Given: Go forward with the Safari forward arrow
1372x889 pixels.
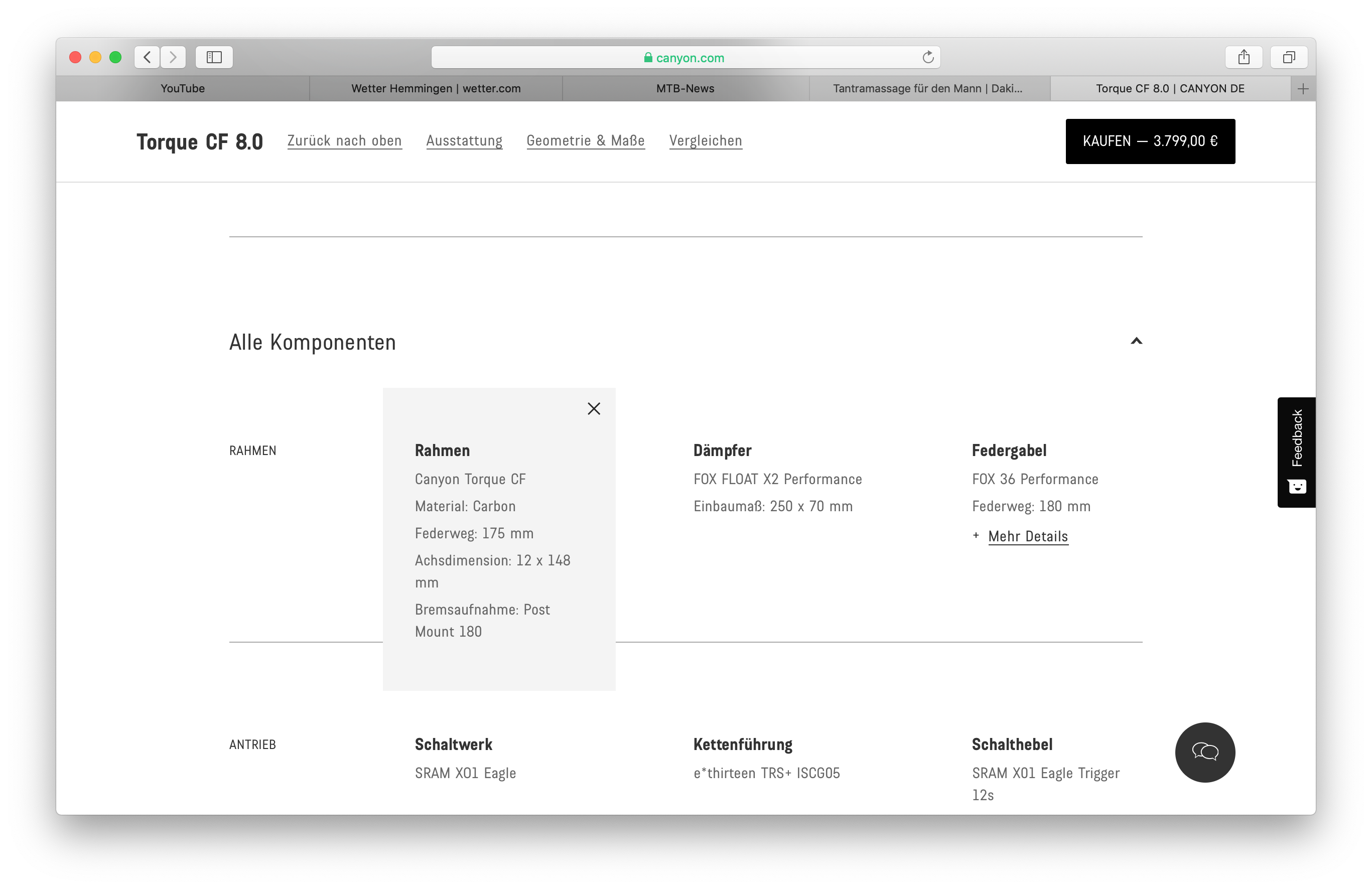Looking at the screenshot, I should [x=173, y=57].
